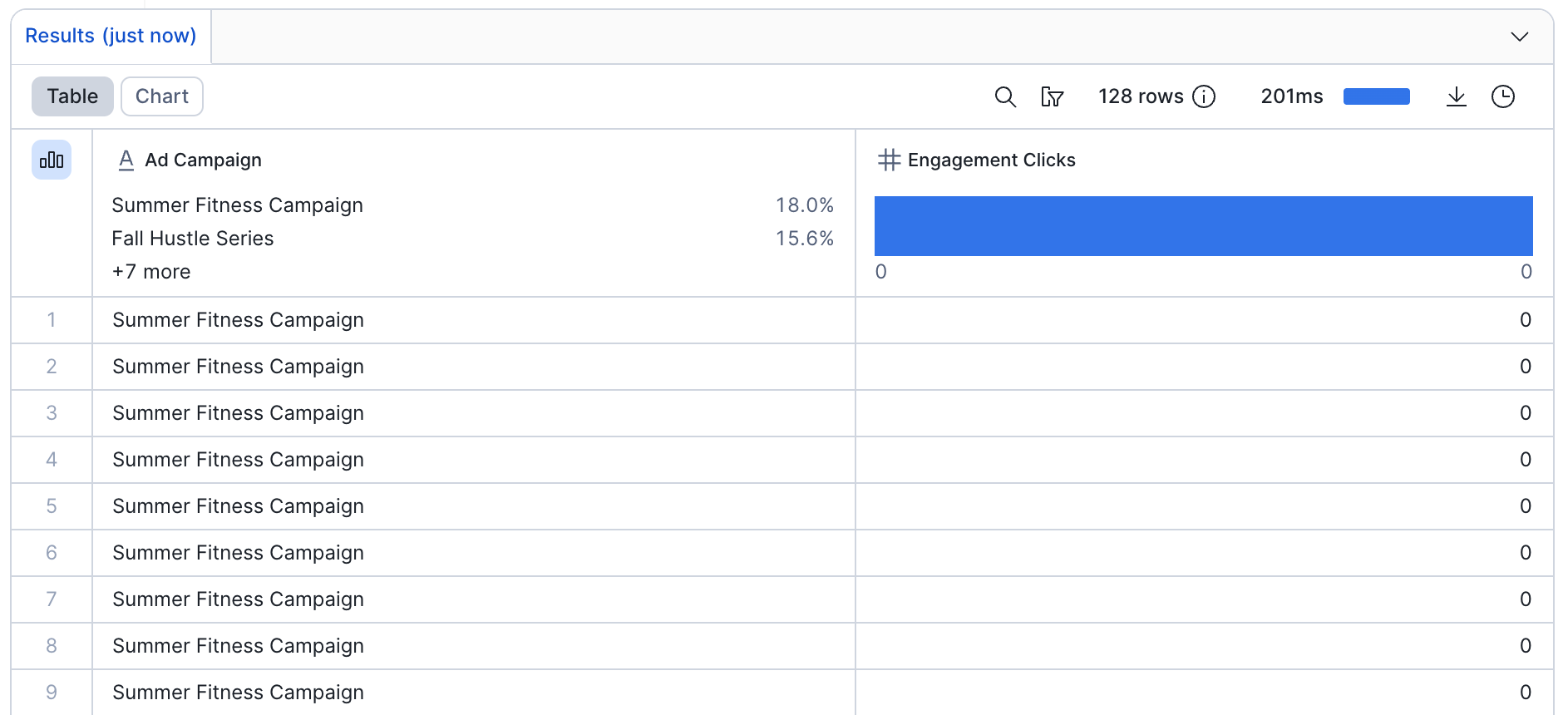Screen dimensions: 1568x715
Task: Open query history clock icon
Action: pos(1502,96)
